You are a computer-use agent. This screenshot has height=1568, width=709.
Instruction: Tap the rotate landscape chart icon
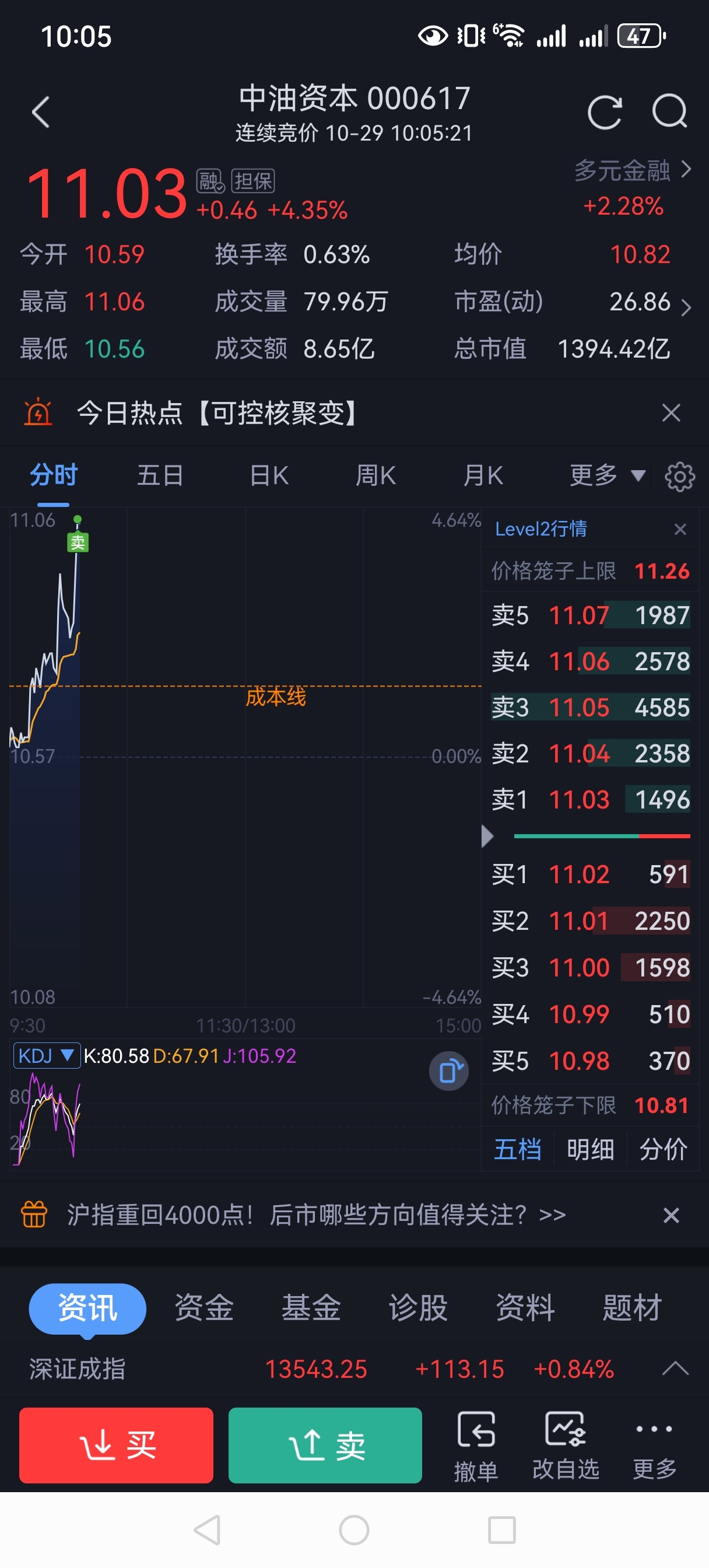(x=449, y=1070)
